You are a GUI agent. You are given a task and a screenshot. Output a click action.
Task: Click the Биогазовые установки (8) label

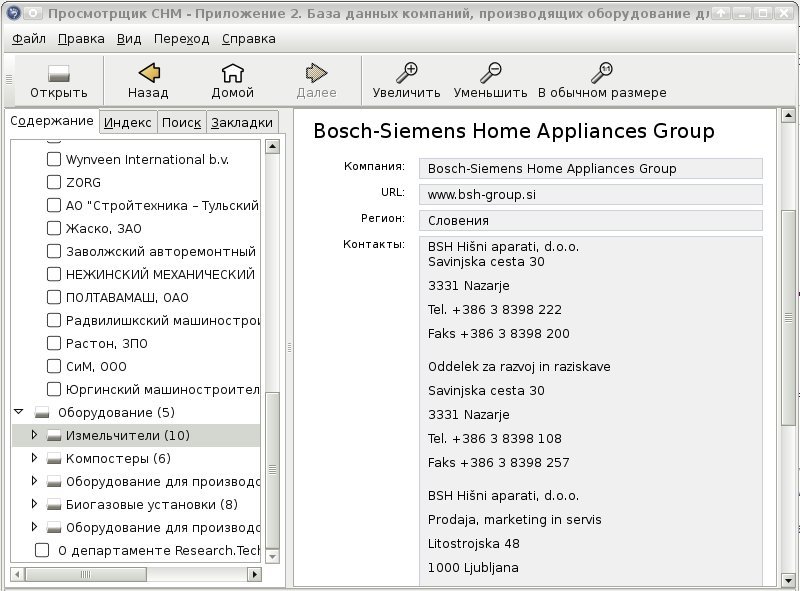[x=152, y=504]
